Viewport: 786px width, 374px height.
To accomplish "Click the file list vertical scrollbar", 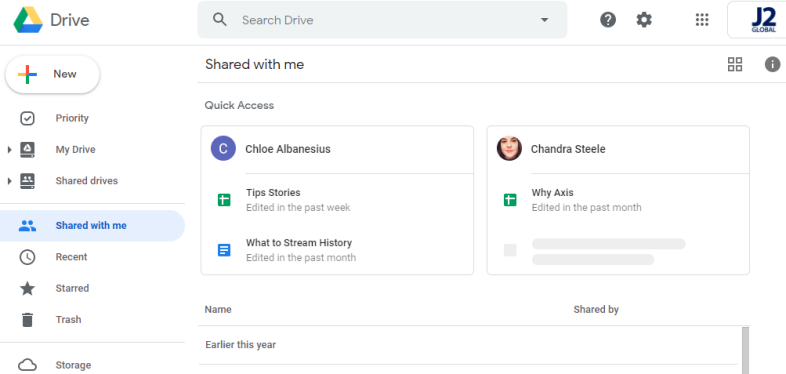I will 745,350.
